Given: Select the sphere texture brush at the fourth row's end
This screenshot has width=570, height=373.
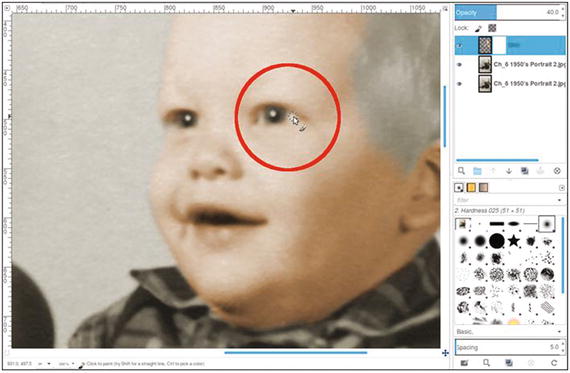Looking at the screenshot, I should click(547, 274).
